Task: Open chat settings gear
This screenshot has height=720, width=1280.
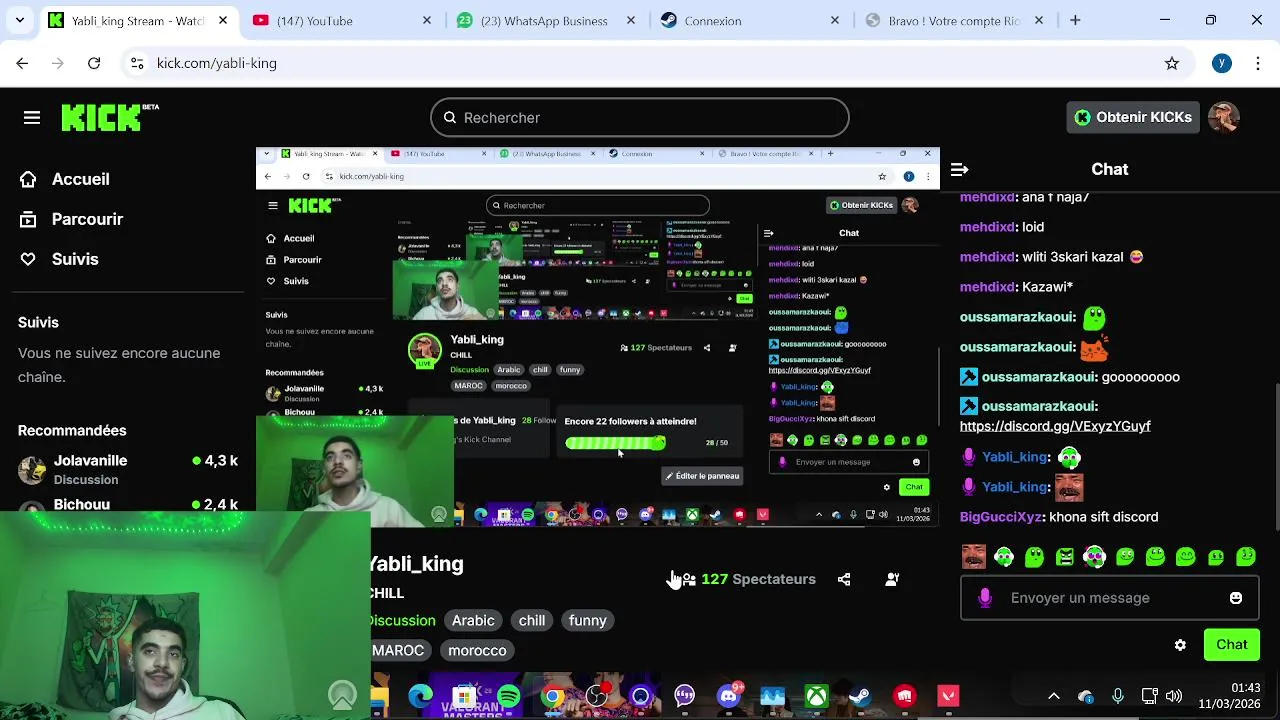Action: [1180, 645]
